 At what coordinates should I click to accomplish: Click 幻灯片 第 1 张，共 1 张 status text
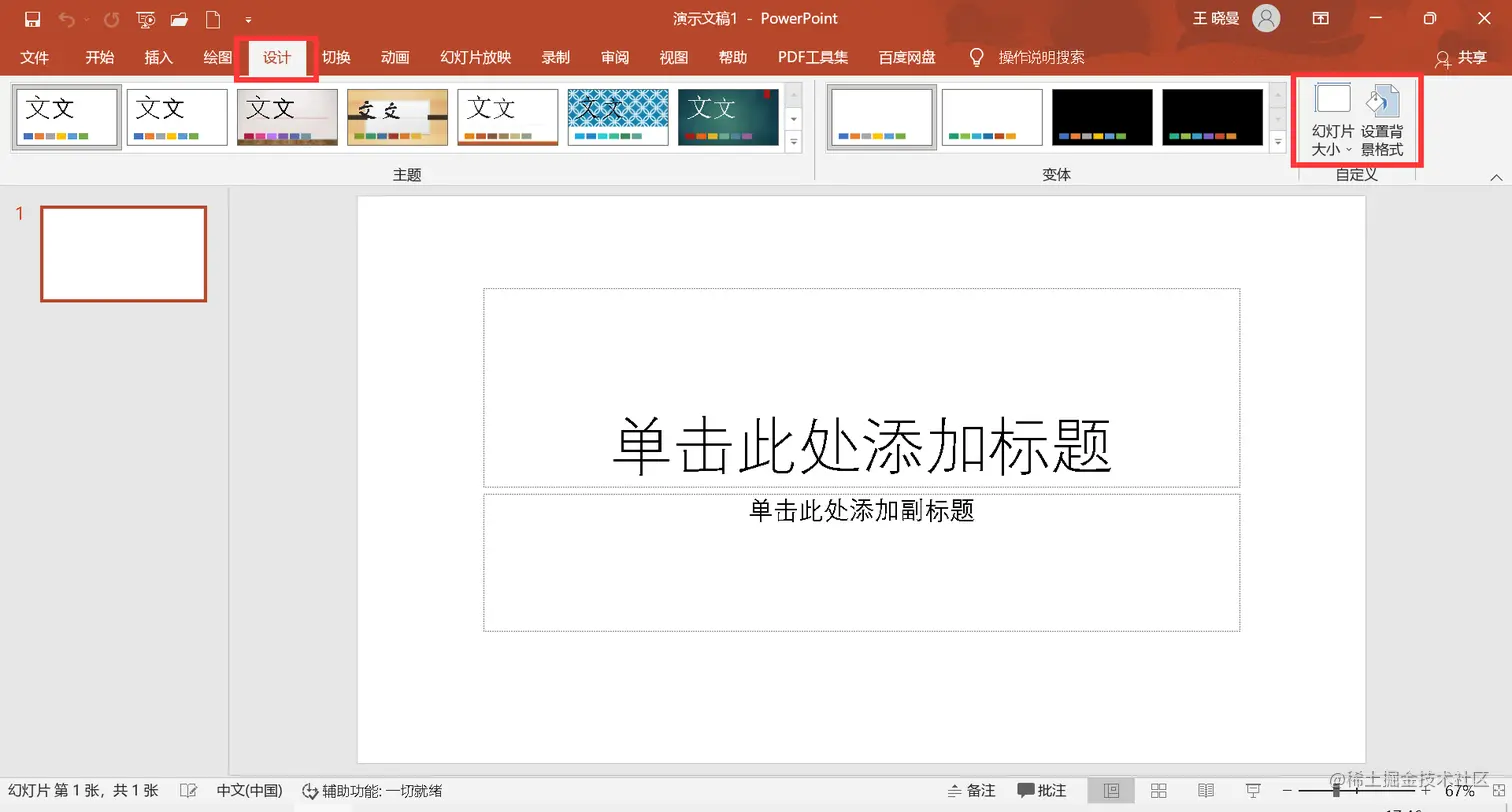83,790
